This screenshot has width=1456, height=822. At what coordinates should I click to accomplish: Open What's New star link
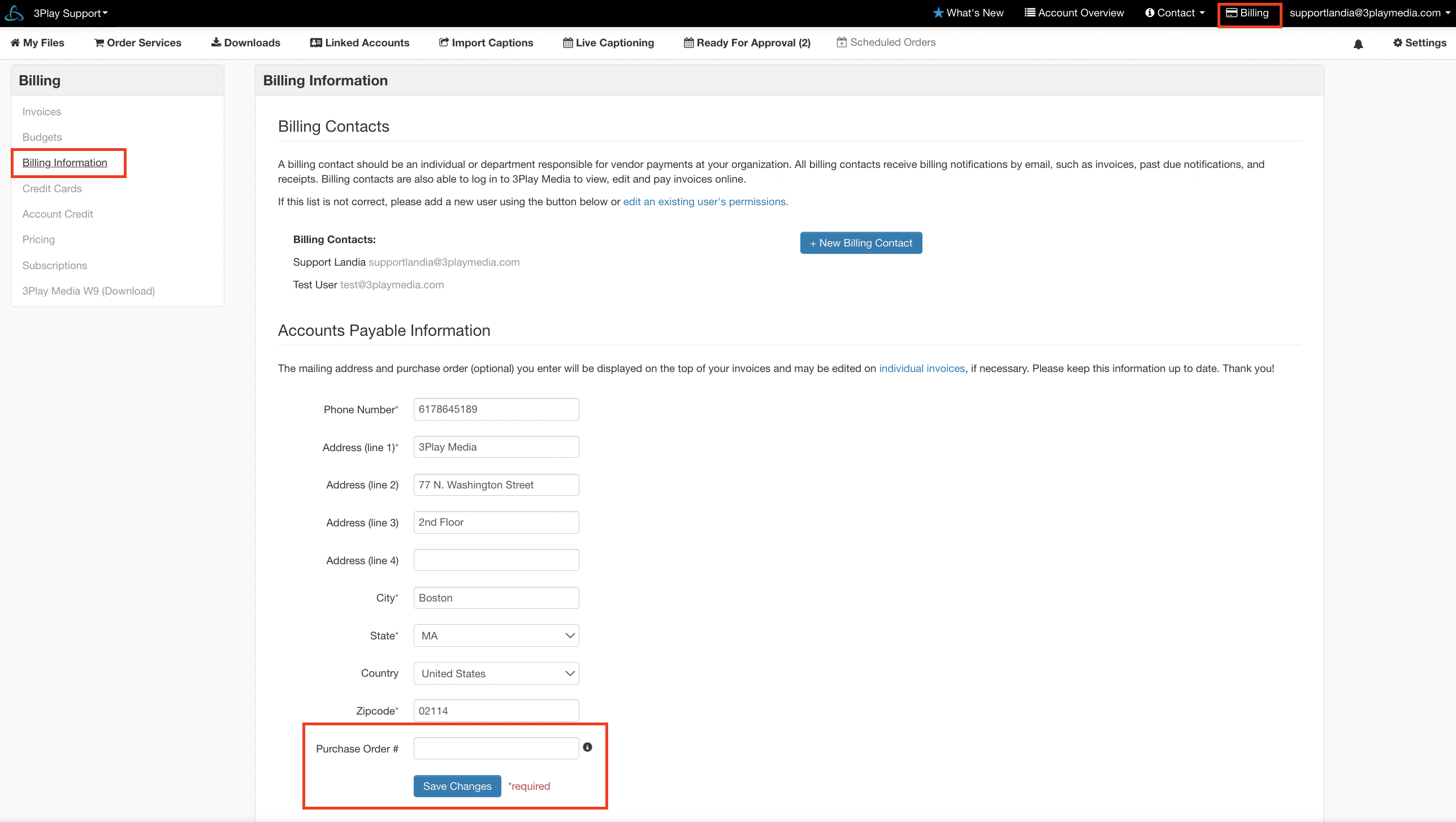[968, 13]
